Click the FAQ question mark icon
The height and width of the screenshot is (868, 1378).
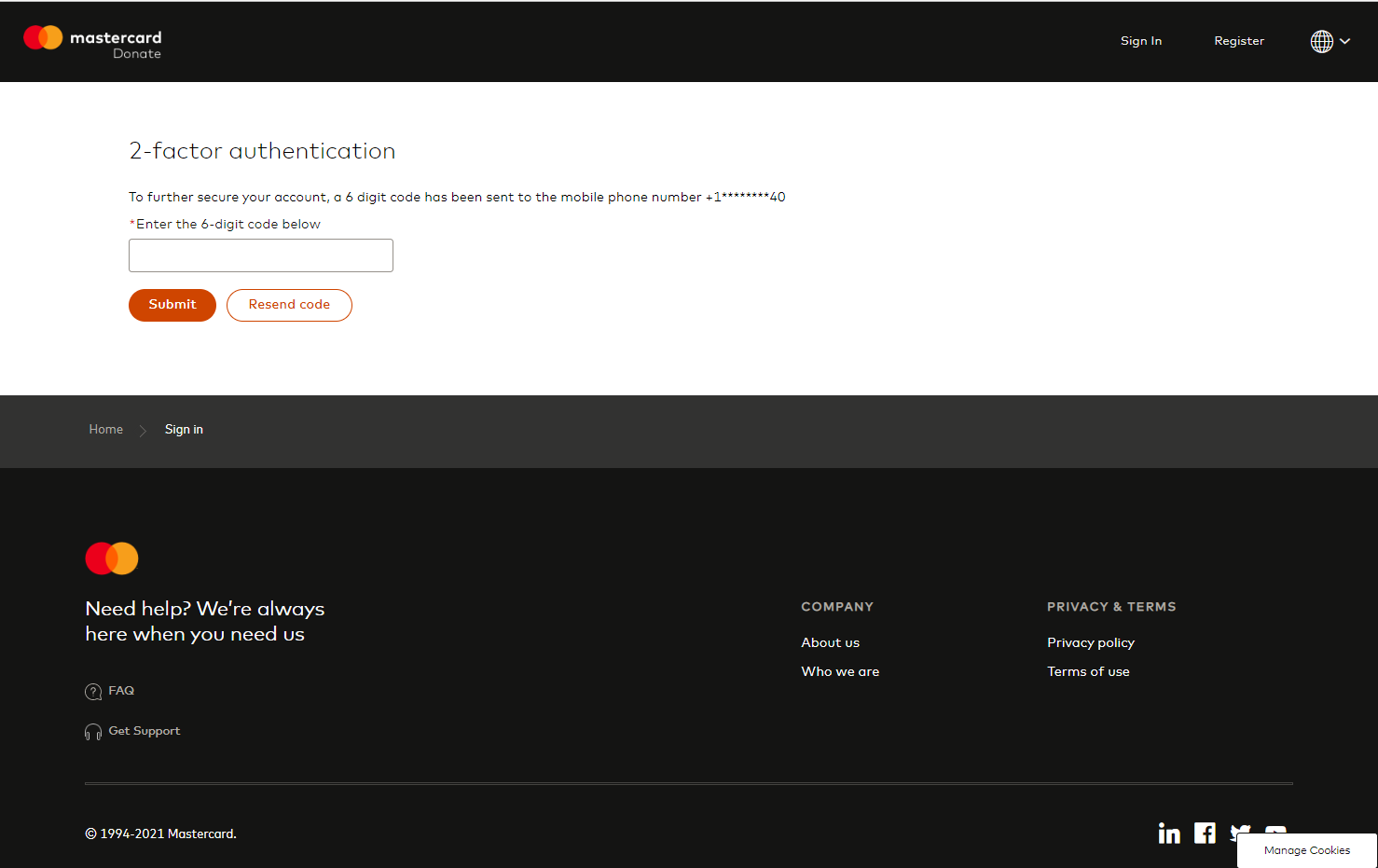click(93, 692)
